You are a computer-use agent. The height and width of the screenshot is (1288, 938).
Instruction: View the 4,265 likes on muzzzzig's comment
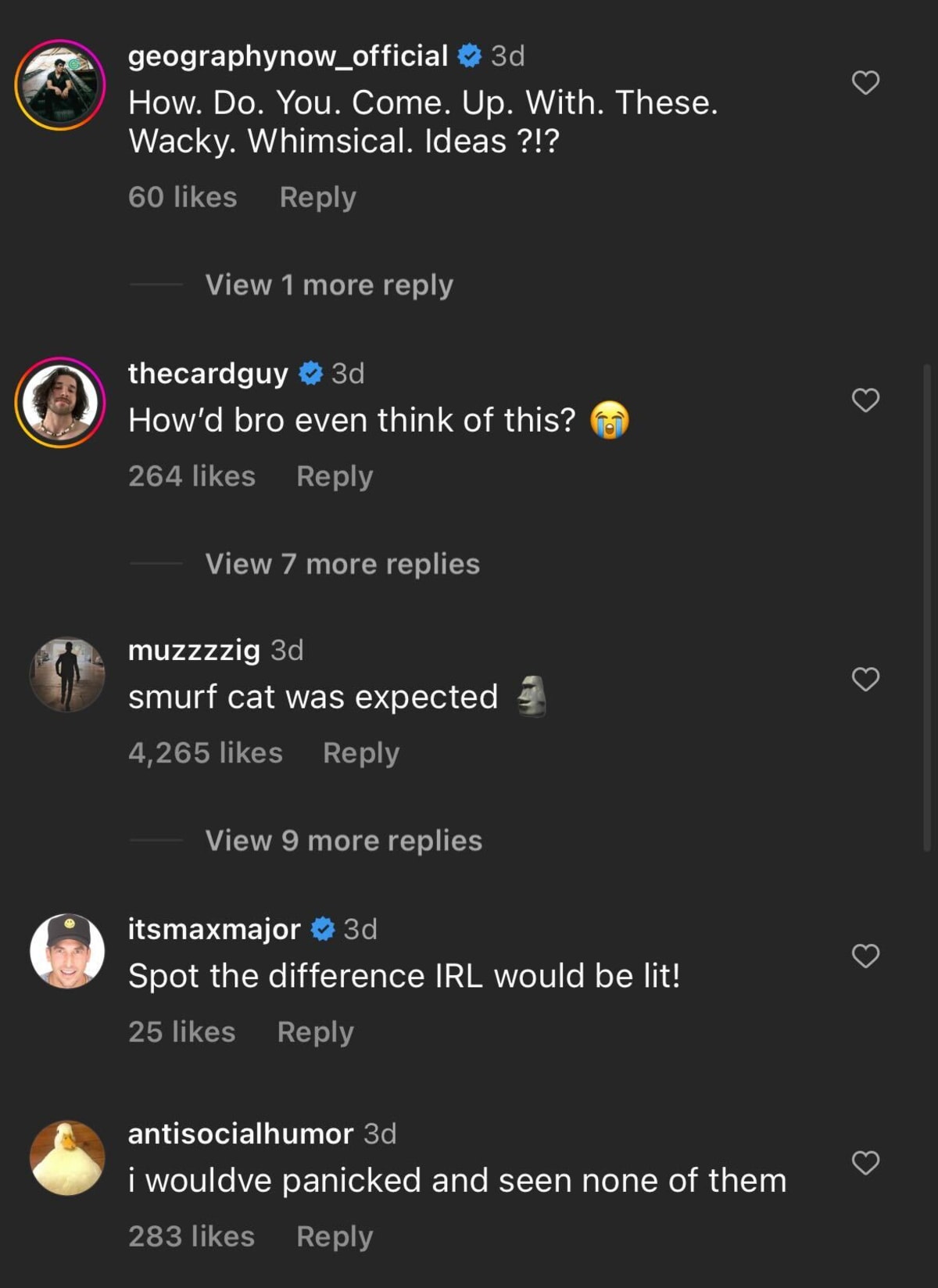(x=206, y=752)
